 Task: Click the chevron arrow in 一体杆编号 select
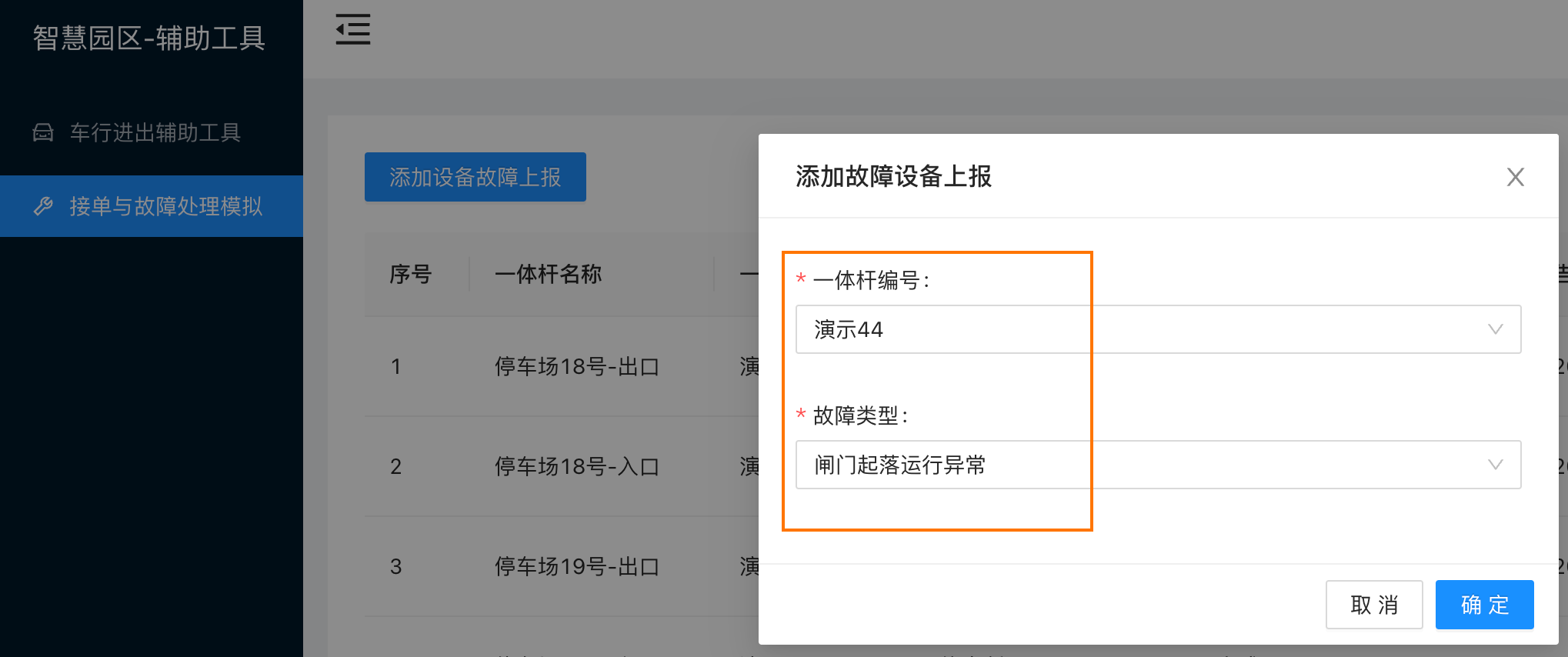coord(1495,329)
